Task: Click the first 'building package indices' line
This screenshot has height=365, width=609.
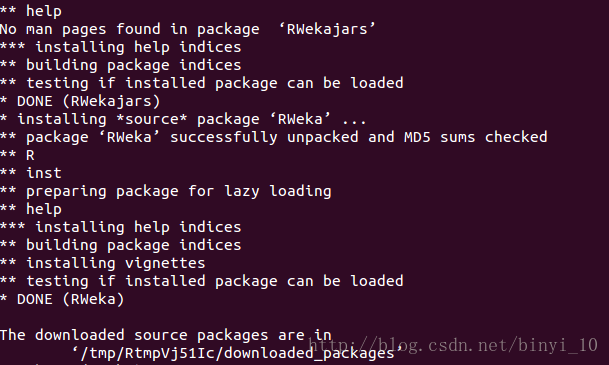Action: [120, 65]
